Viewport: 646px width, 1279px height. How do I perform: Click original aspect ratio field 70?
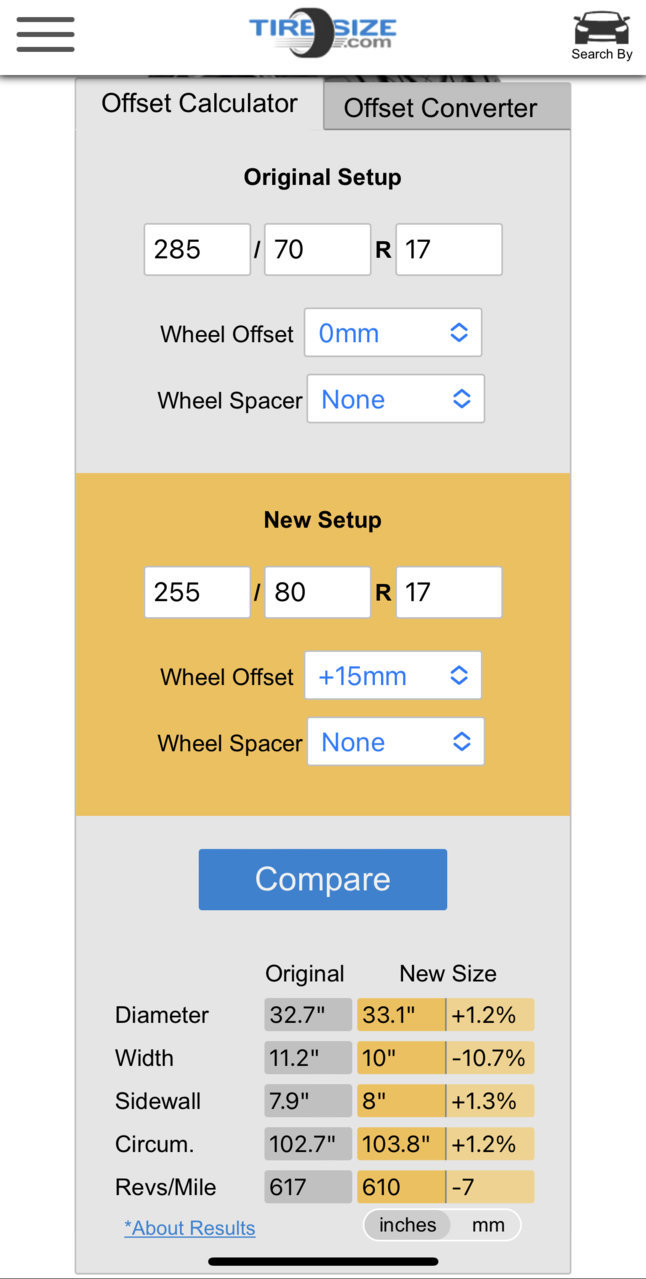coord(317,249)
